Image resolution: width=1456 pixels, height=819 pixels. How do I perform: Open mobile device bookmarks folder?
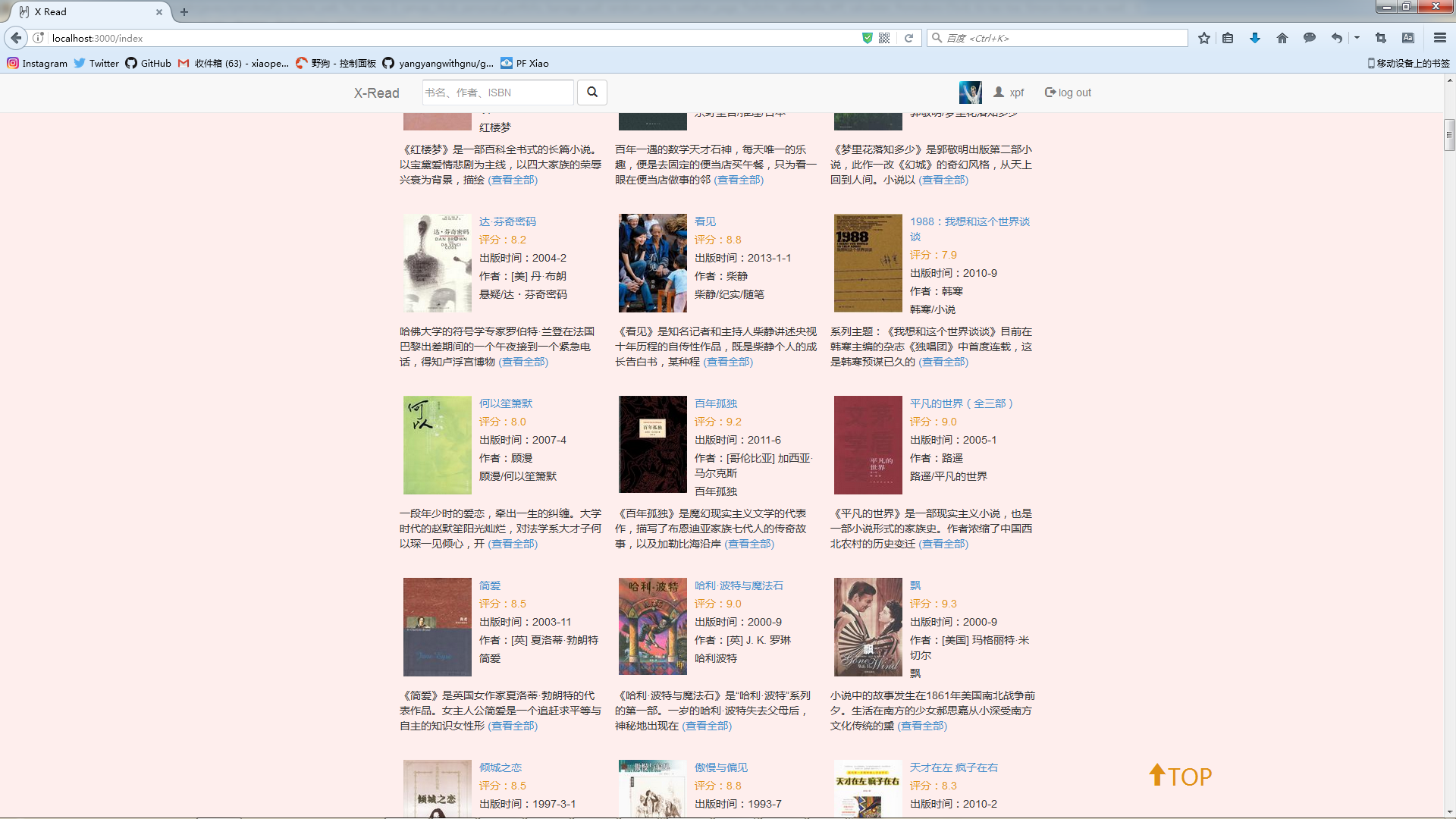(1409, 64)
